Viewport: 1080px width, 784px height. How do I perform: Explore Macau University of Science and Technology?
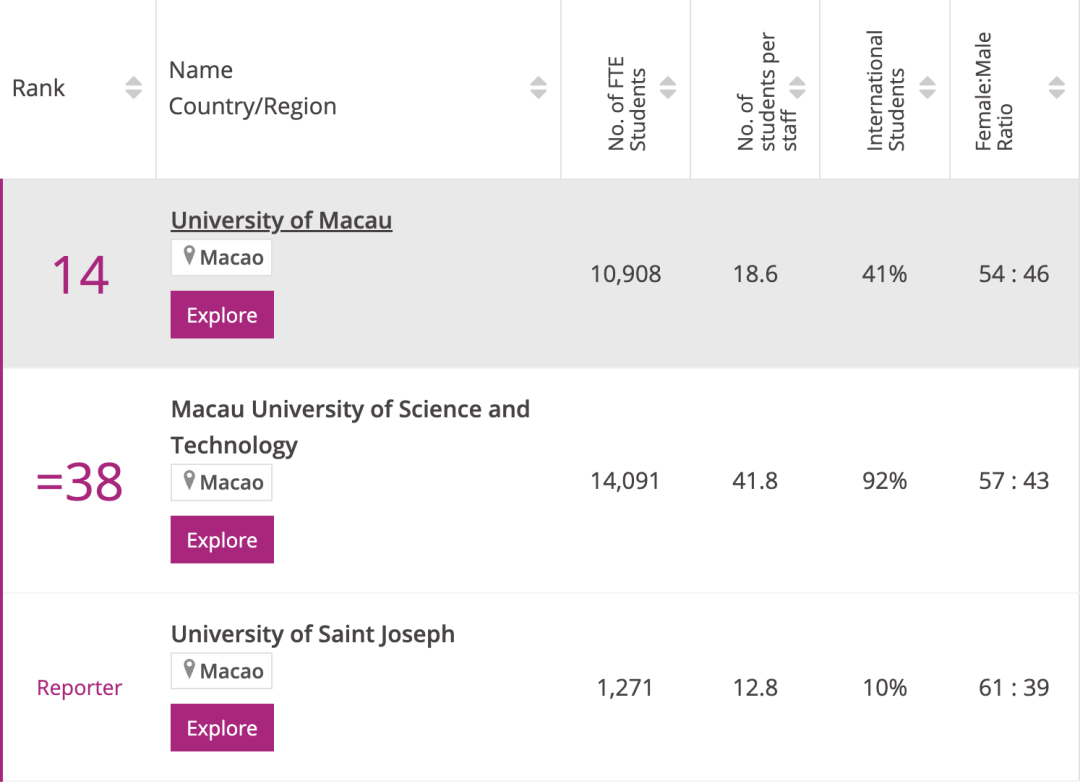pyautogui.click(x=222, y=540)
